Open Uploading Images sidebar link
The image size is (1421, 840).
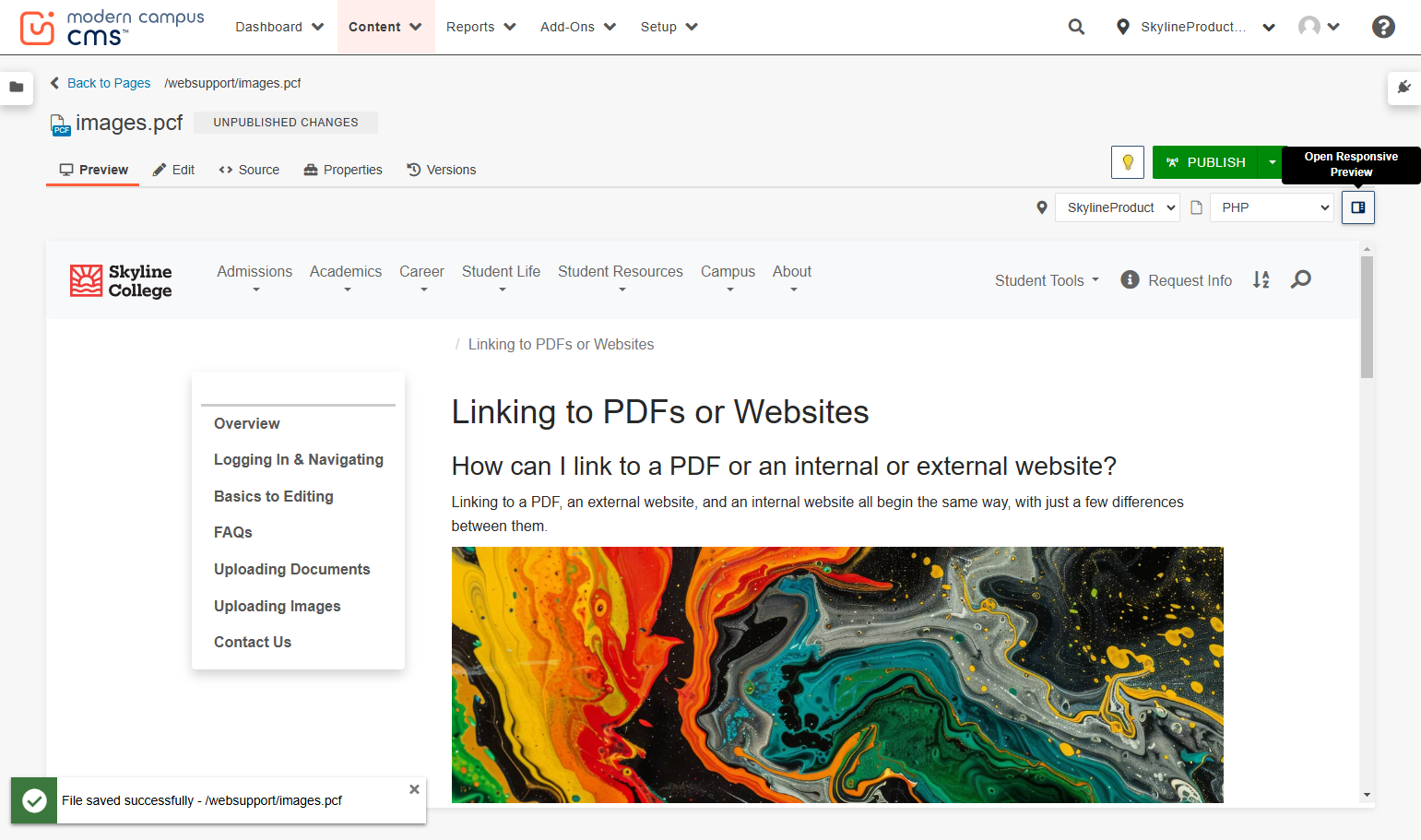pyautogui.click(x=278, y=606)
